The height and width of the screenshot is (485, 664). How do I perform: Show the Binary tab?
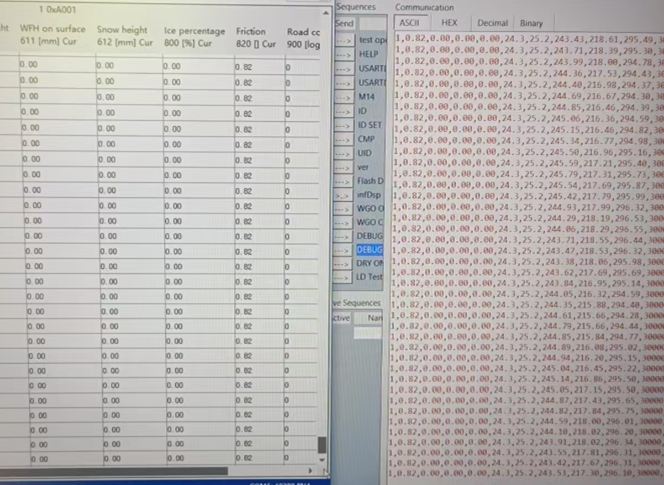click(x=531, y=23)
